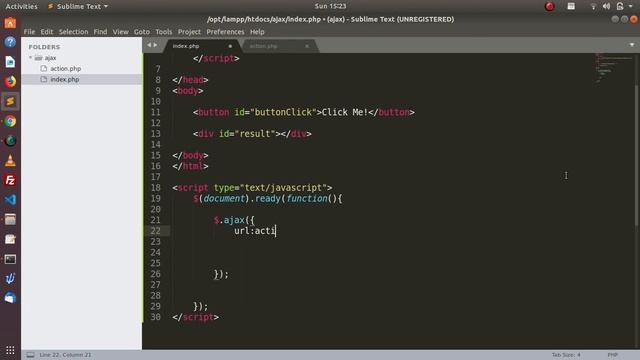The height and width of the screenshot is (360, 640).
Task: Open the tab list dropdown arrow
Action: pyautogui.click(x=631, y=45)
